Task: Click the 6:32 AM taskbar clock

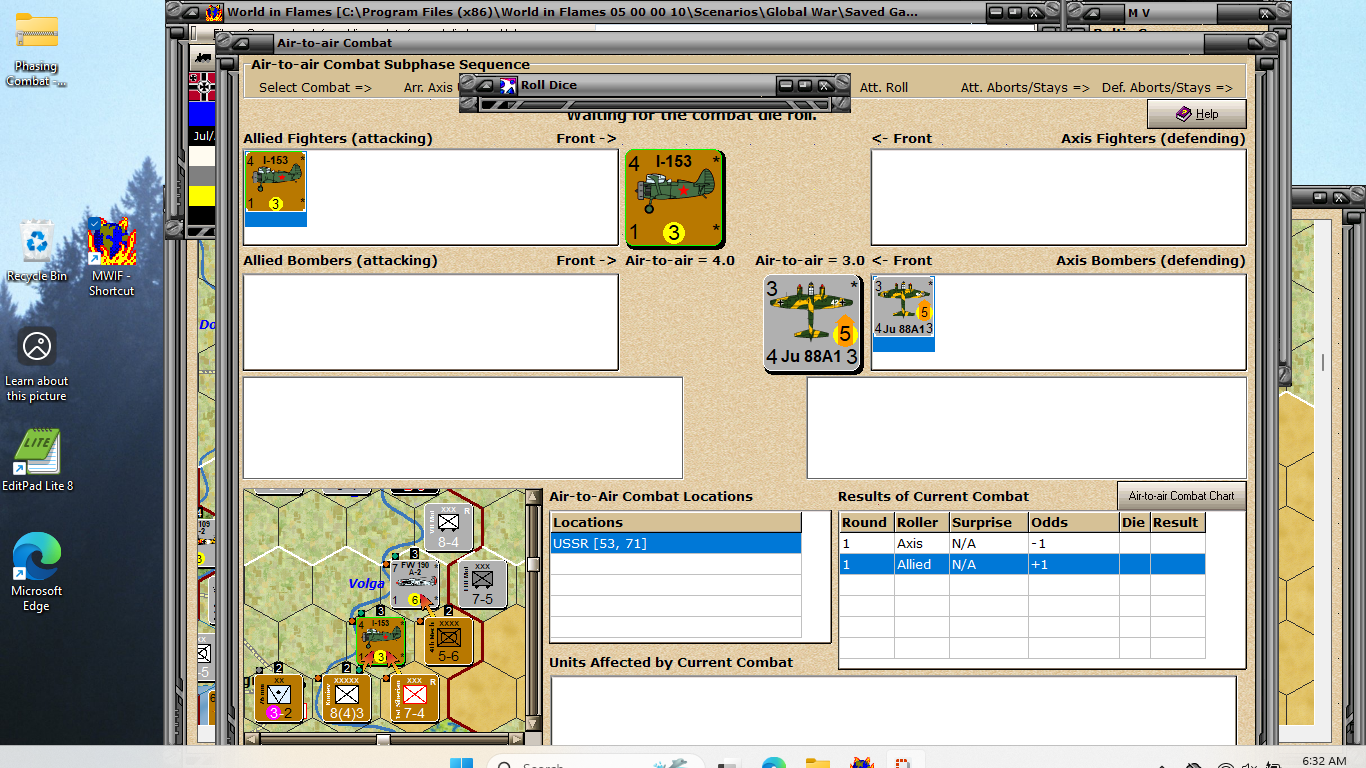Action: click(x=1325, y=761)
